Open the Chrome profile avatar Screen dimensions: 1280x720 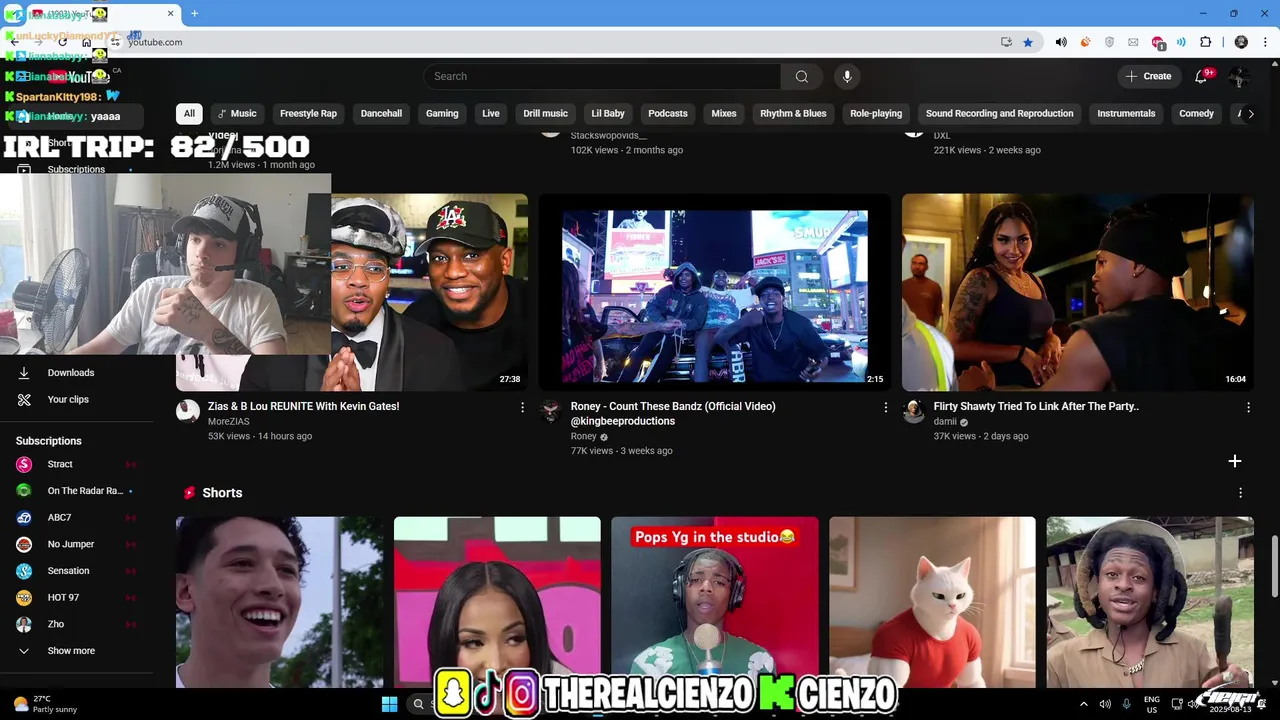pos(1241,42)
